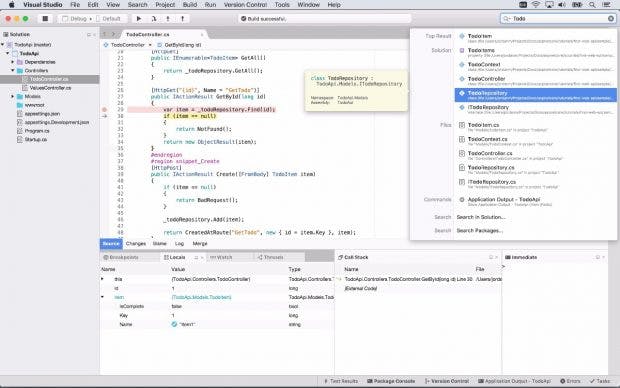Open the Errors pad
Screen dimensions: 620x388
pos(570,381)
